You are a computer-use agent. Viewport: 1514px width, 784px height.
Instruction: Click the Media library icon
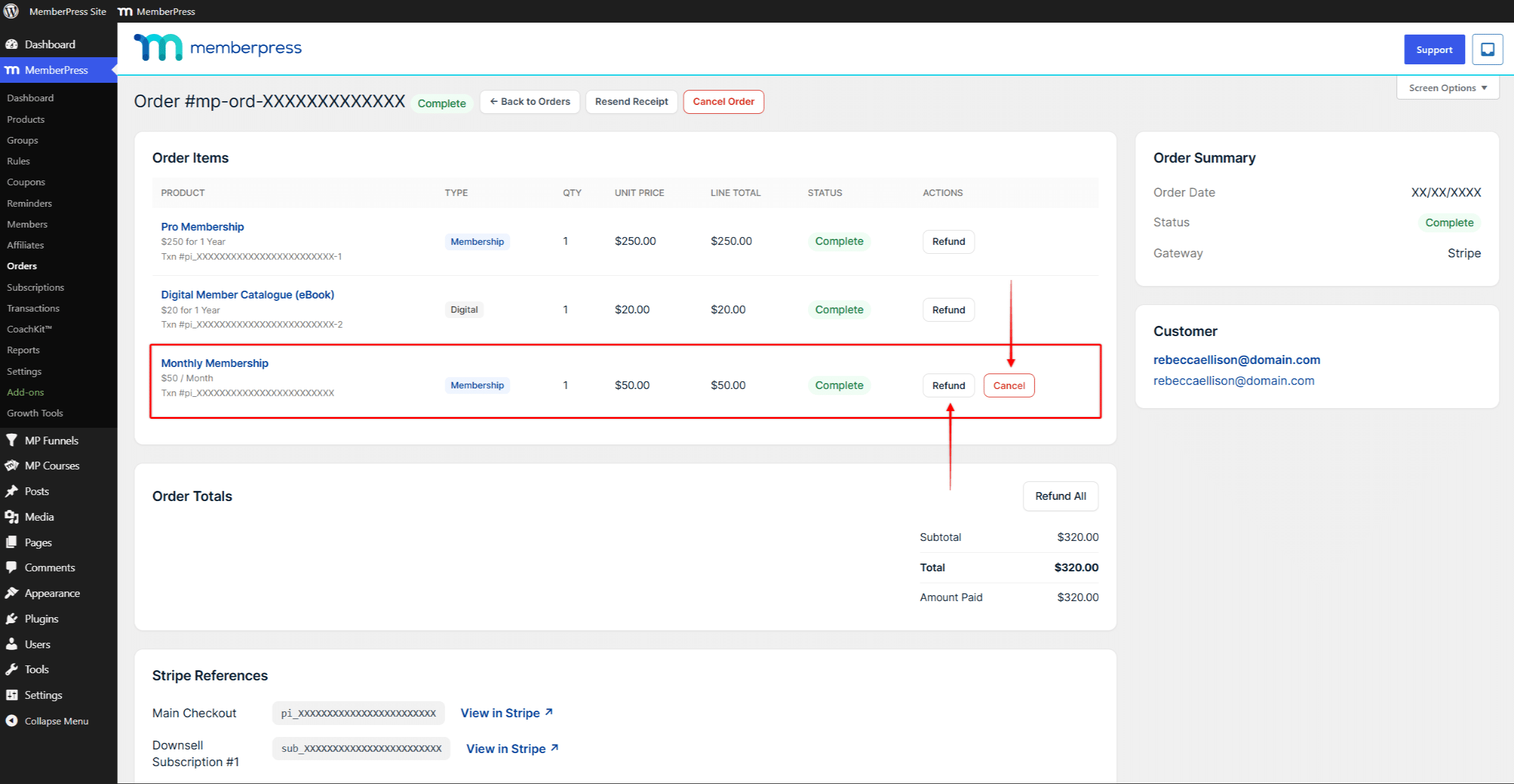11,517
